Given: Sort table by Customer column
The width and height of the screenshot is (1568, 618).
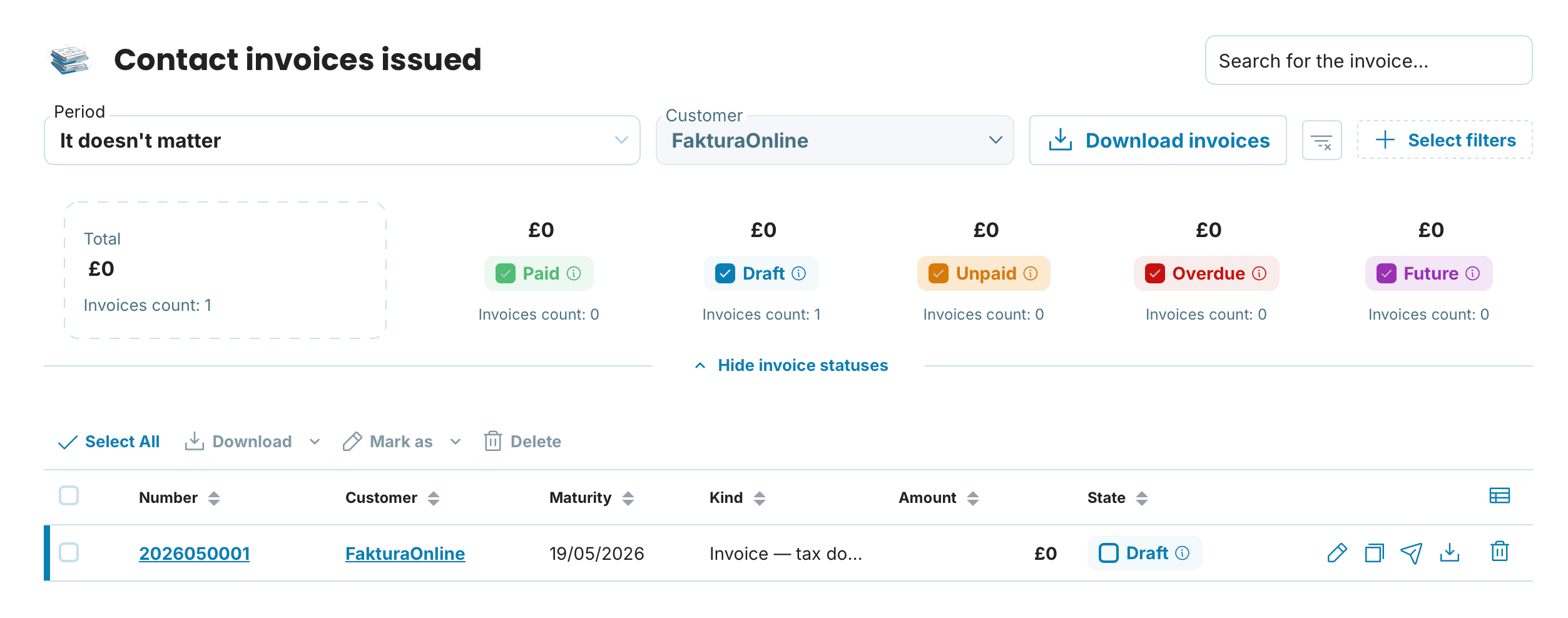Looking at the screenshot, I should pyautogui.click(x=434, y=499).
